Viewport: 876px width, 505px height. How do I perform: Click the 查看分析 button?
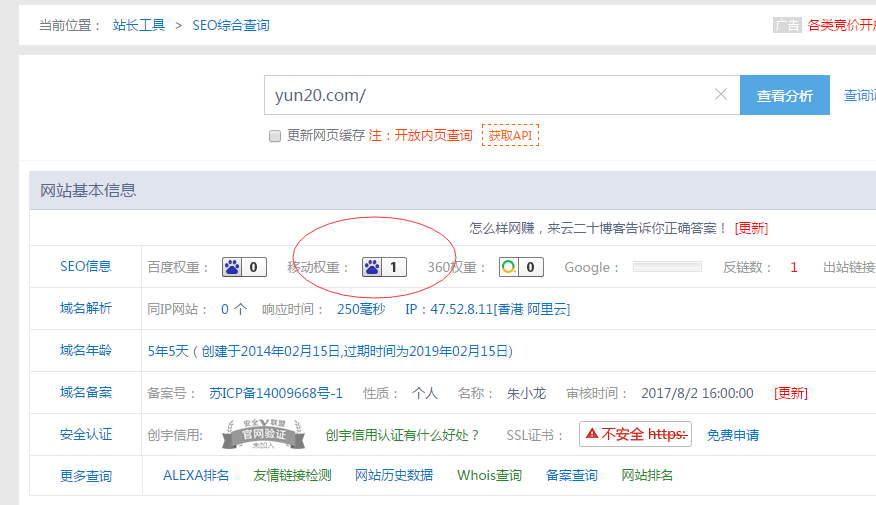[784, 95]
